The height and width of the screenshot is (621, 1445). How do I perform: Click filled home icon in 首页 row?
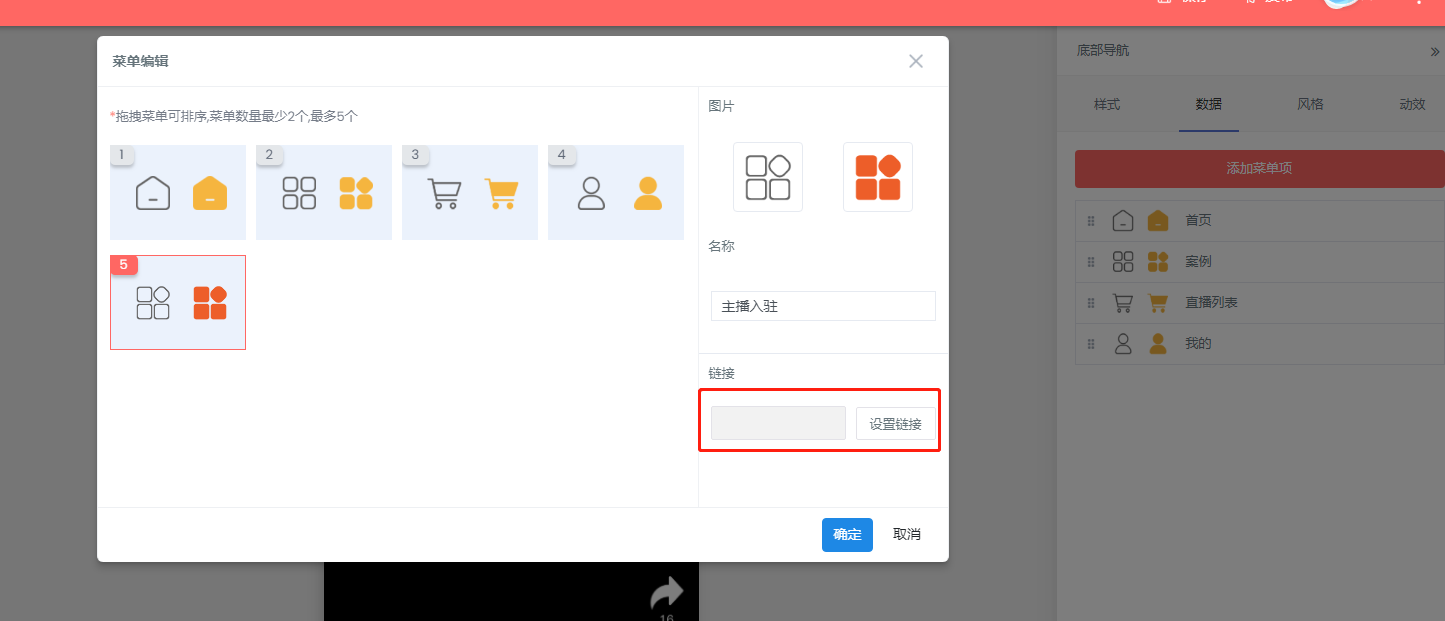(x=1158, y=220)
